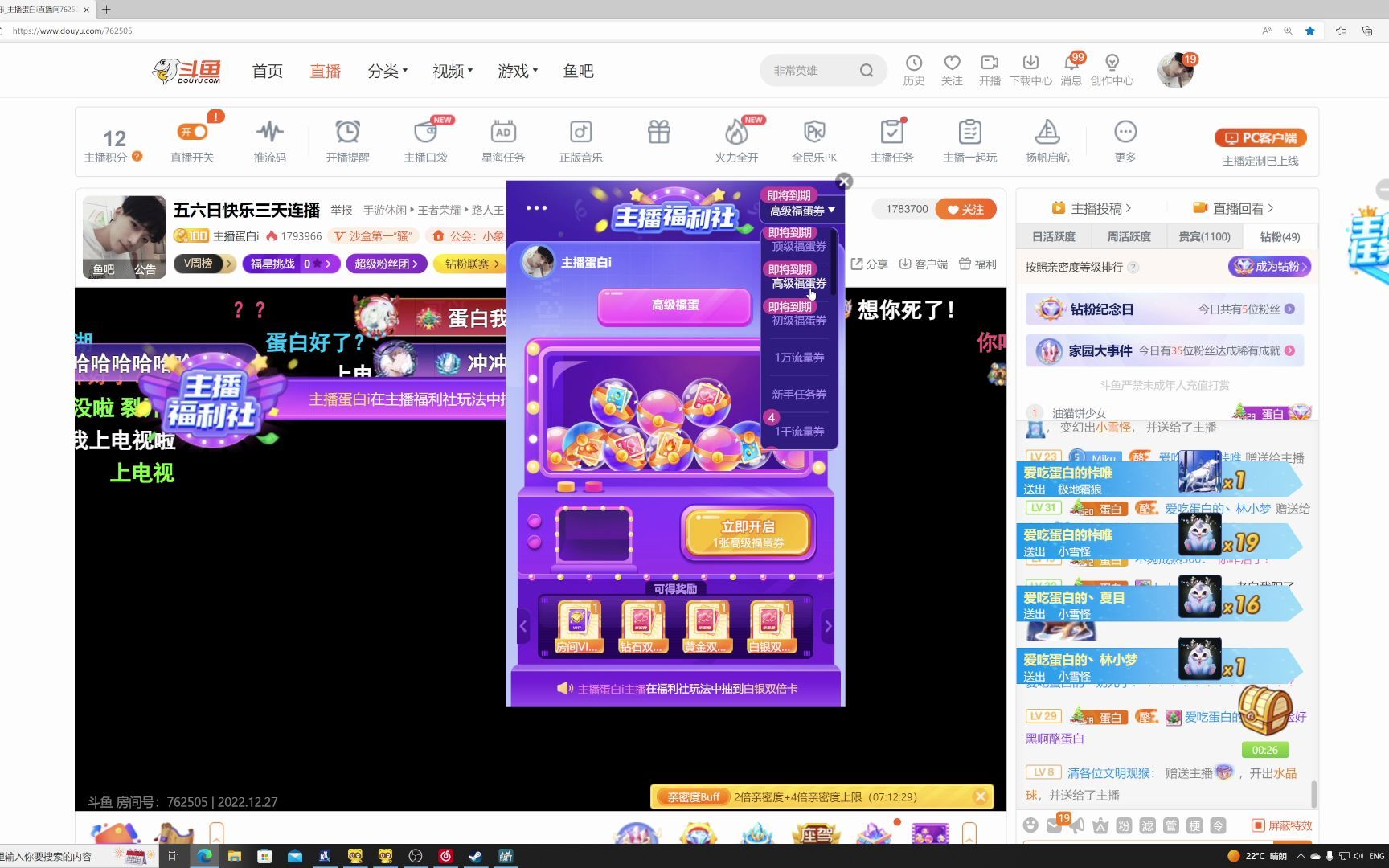
Task: Open 主播投稿 link
Action: 1092,208
